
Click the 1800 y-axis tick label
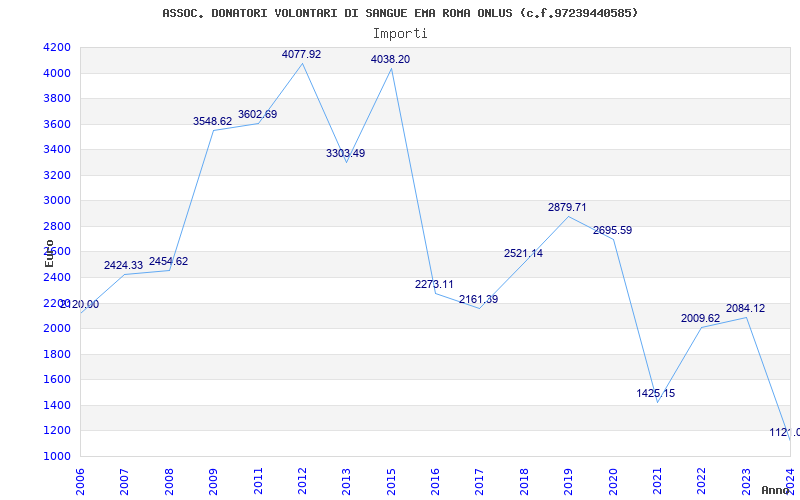[x=57, y=354]
